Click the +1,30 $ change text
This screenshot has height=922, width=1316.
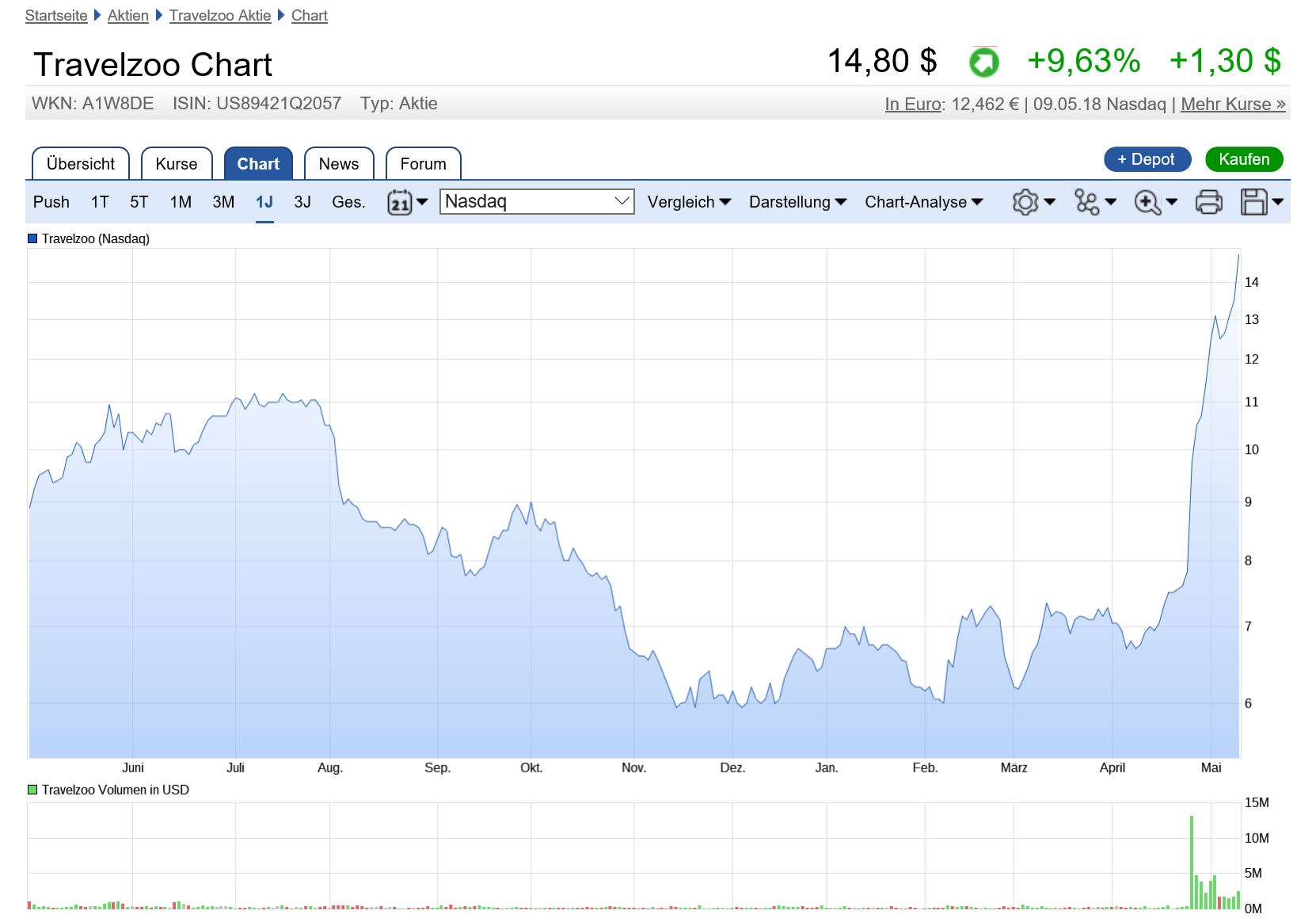[1225, 61]
